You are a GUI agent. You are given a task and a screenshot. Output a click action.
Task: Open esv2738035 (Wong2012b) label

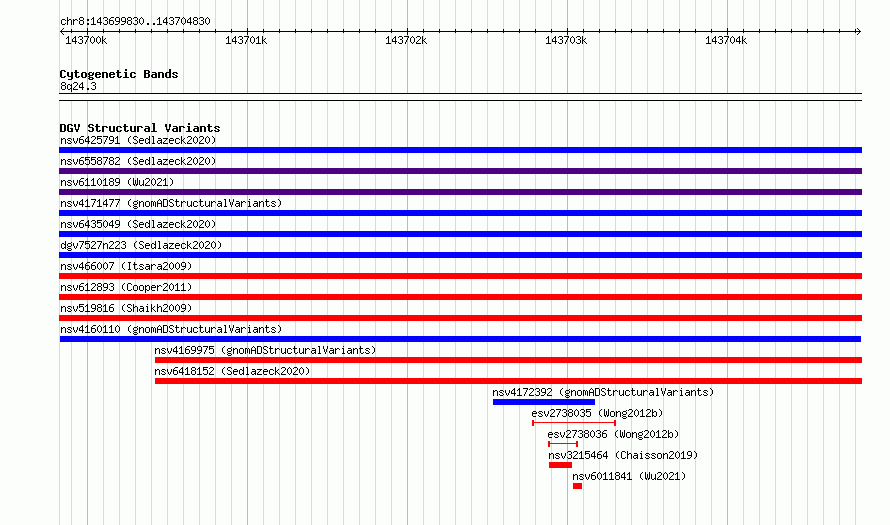(x=597, y=413)
